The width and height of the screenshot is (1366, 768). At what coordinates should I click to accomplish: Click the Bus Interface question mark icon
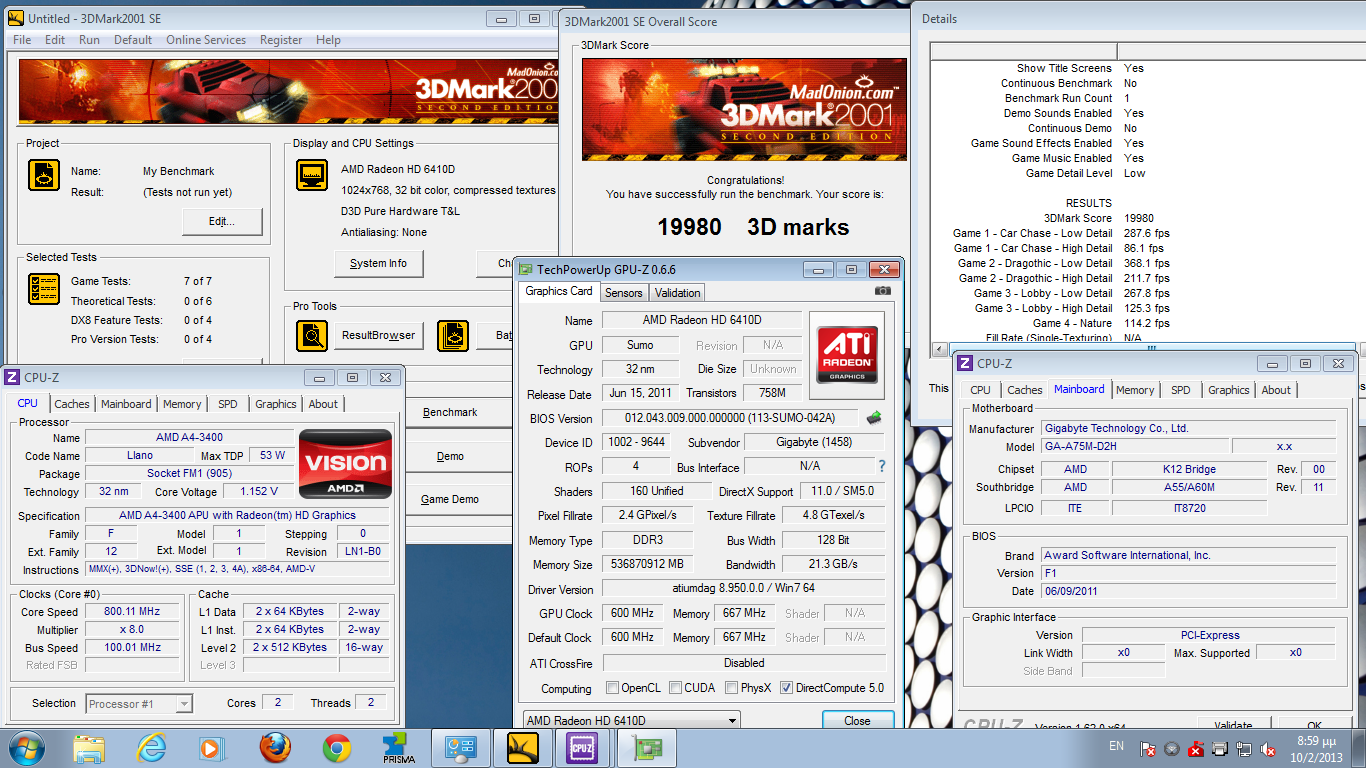pos(882,466)
